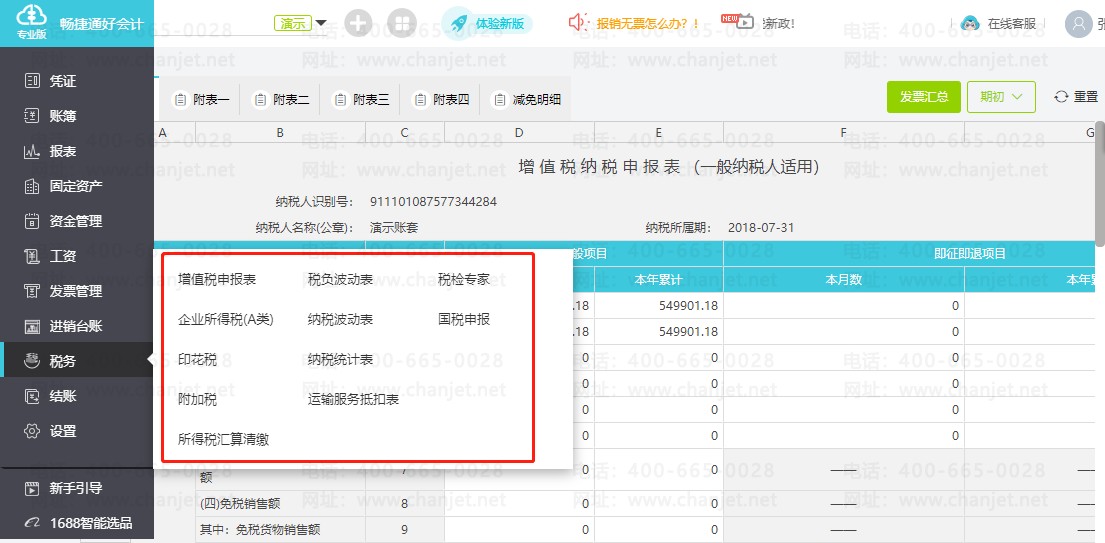
Task: Open 纳税统计表 from tax menu
Action: pos(340,360)
